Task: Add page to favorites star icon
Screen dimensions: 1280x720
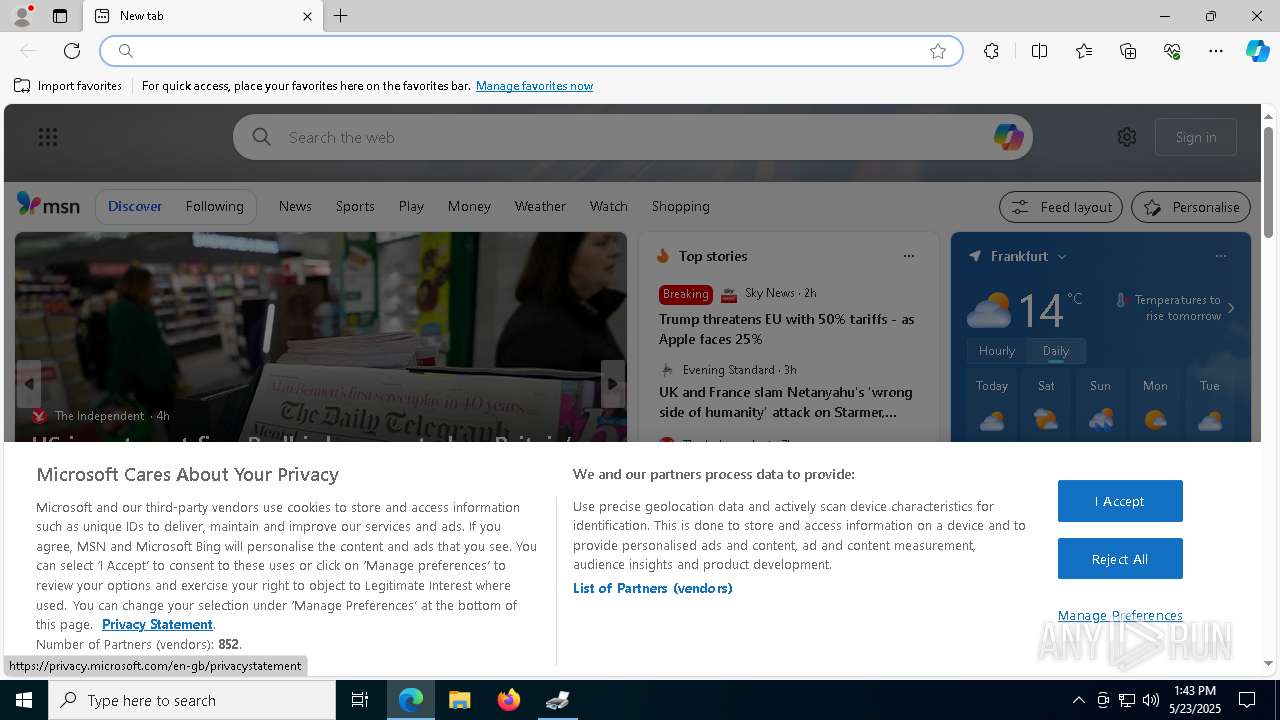Action: (938, 51)
